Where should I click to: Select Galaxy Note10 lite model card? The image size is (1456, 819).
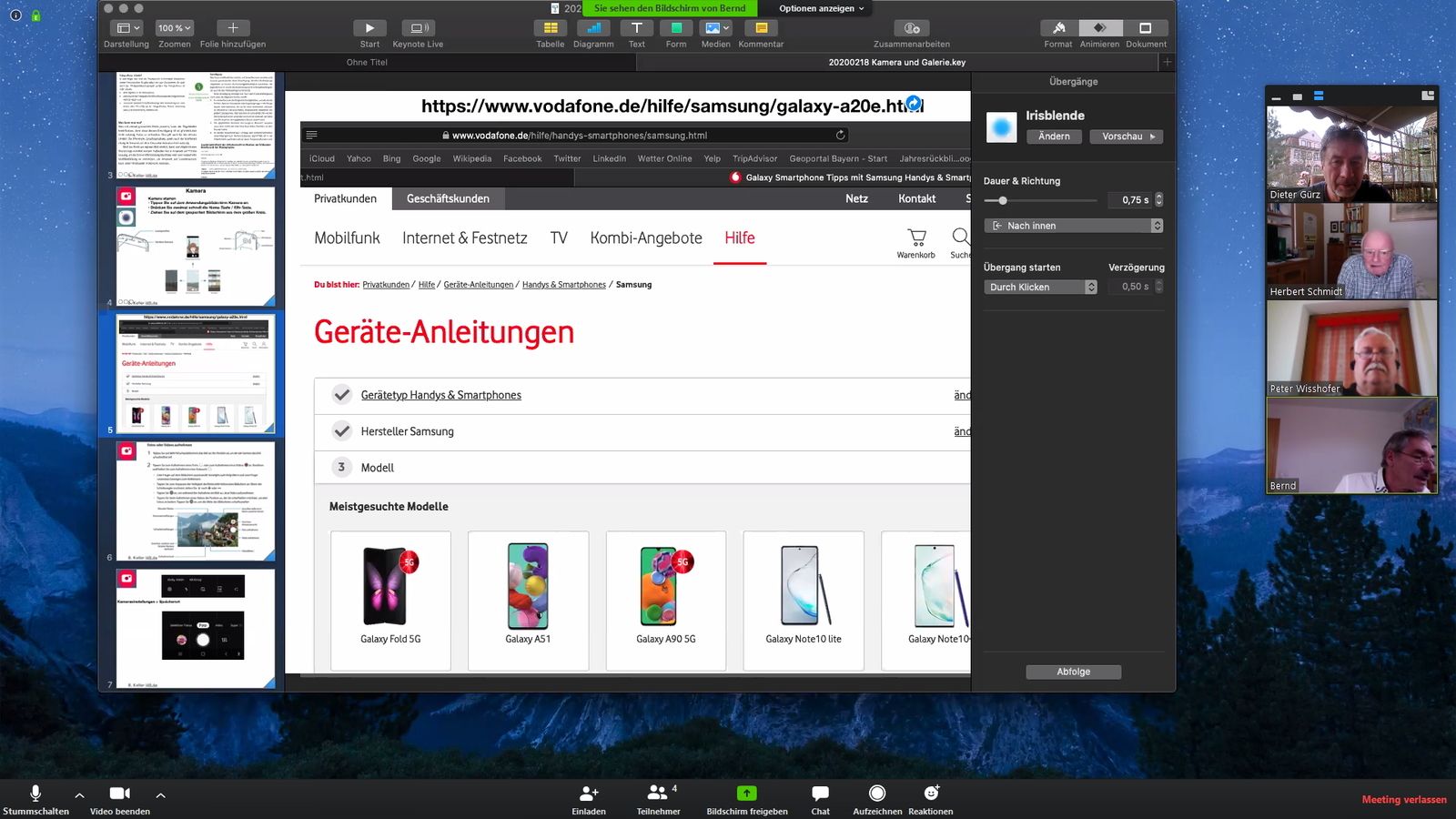(x=804, y=601)
